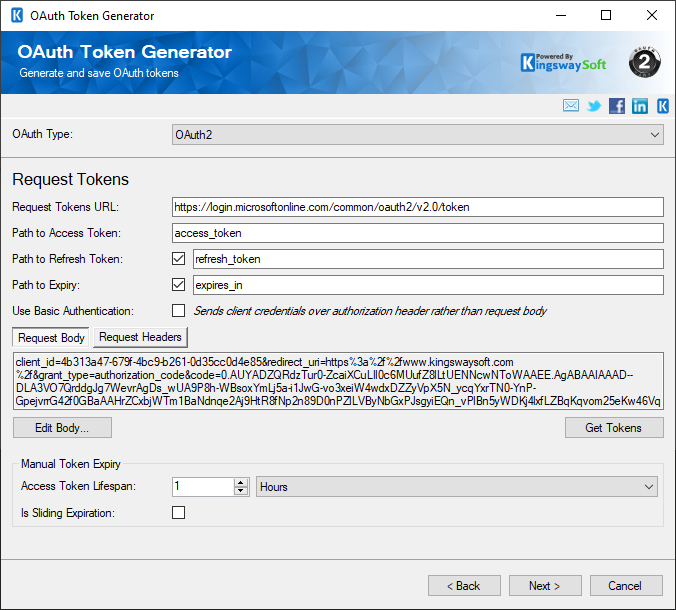Select the Request Body tab
676x610 pixels.
click(x=51, y=338)
